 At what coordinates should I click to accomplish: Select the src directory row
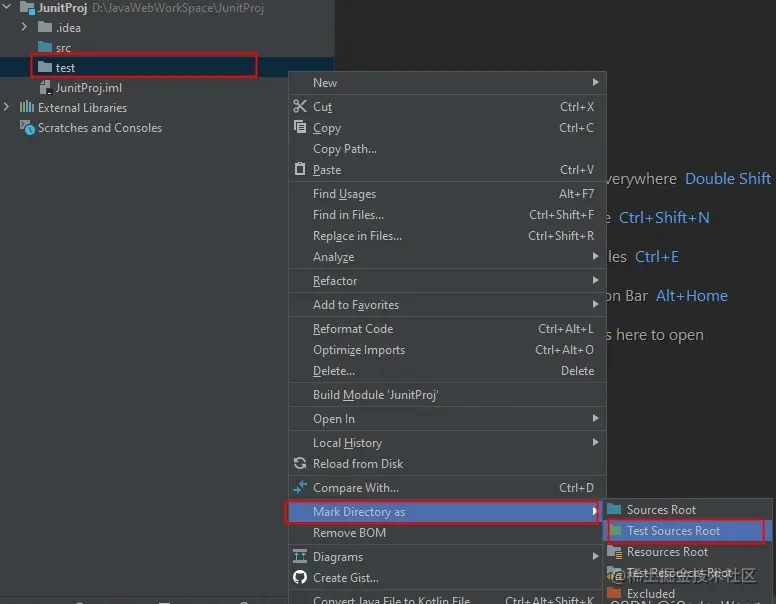click(x=167, y=48)
